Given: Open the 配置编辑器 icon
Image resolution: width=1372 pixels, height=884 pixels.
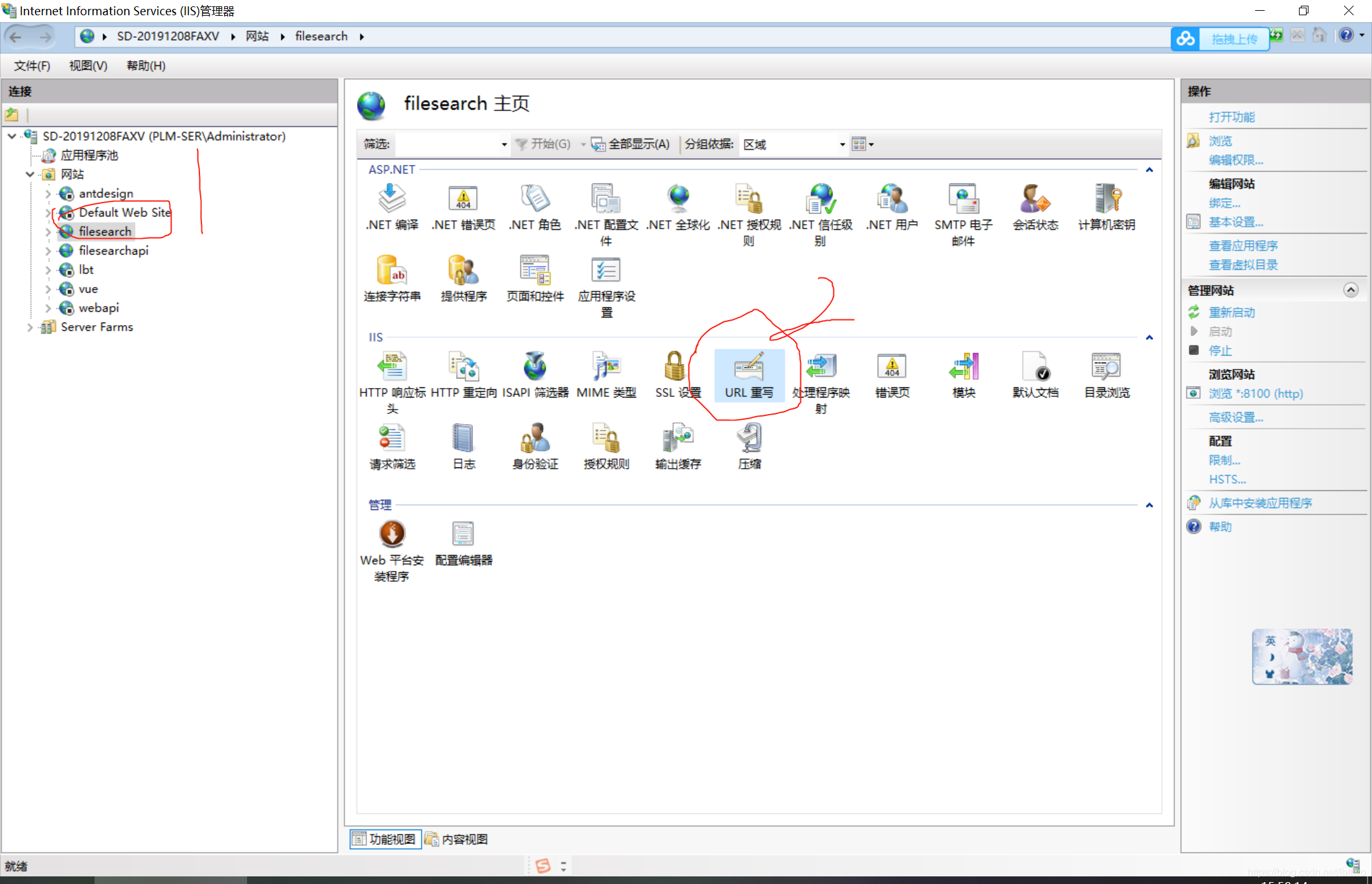Looking at the screenshot, I should [x=464, y=542].
